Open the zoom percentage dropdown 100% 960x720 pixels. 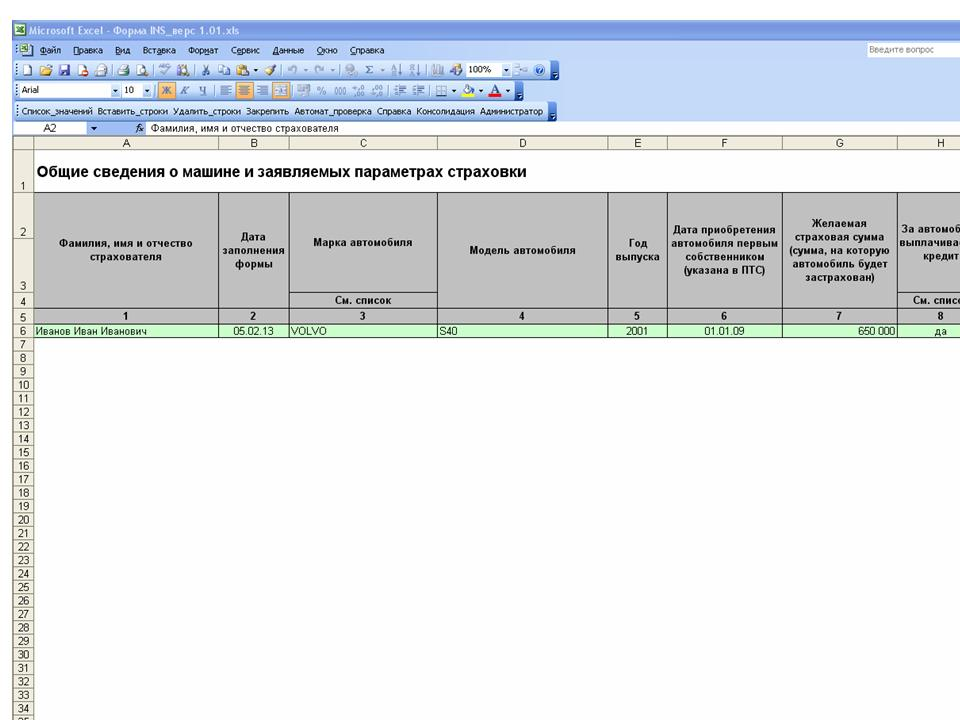coord(506,70)
